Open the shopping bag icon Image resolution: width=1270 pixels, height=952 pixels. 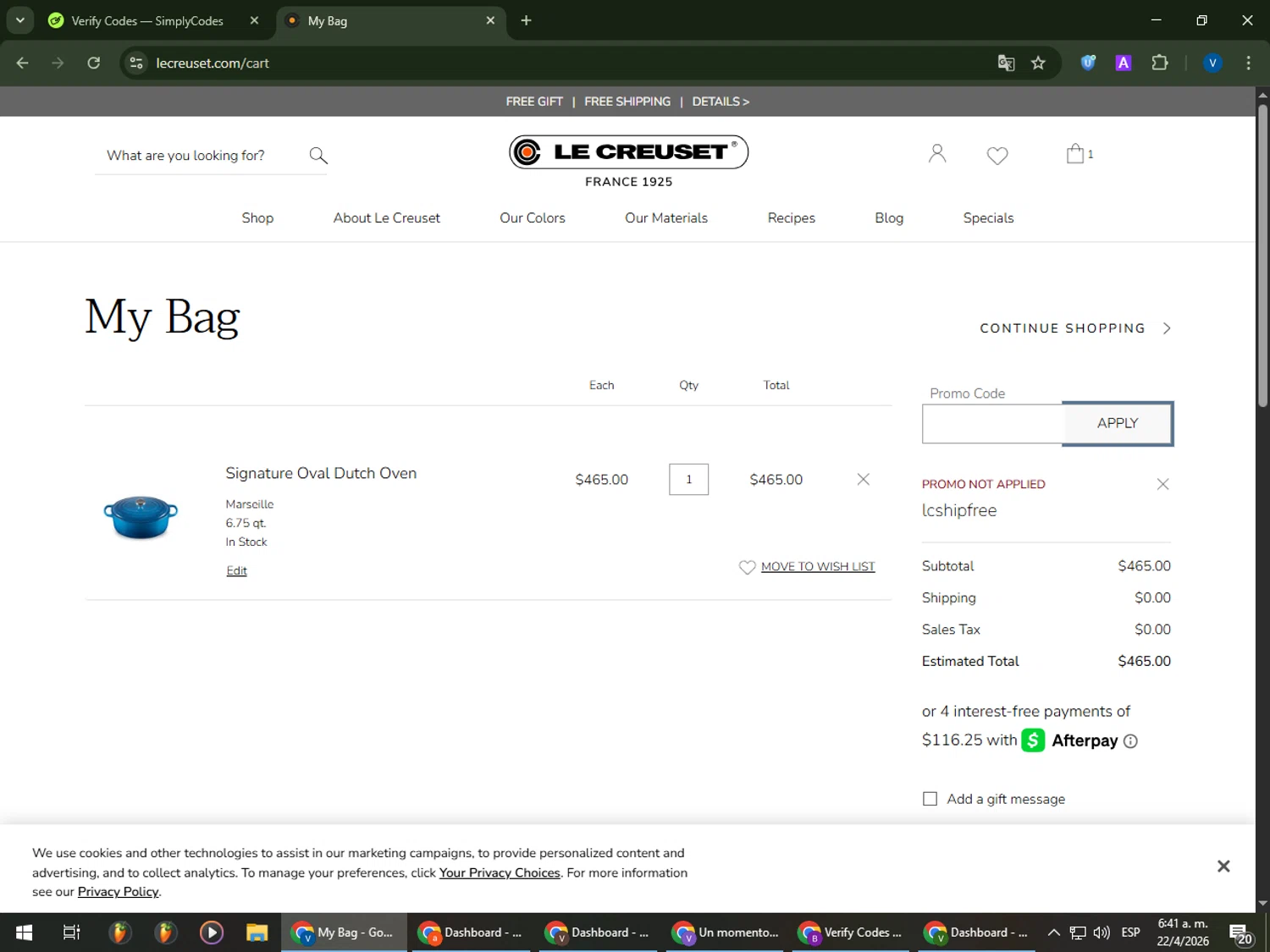click(1075, 153)
